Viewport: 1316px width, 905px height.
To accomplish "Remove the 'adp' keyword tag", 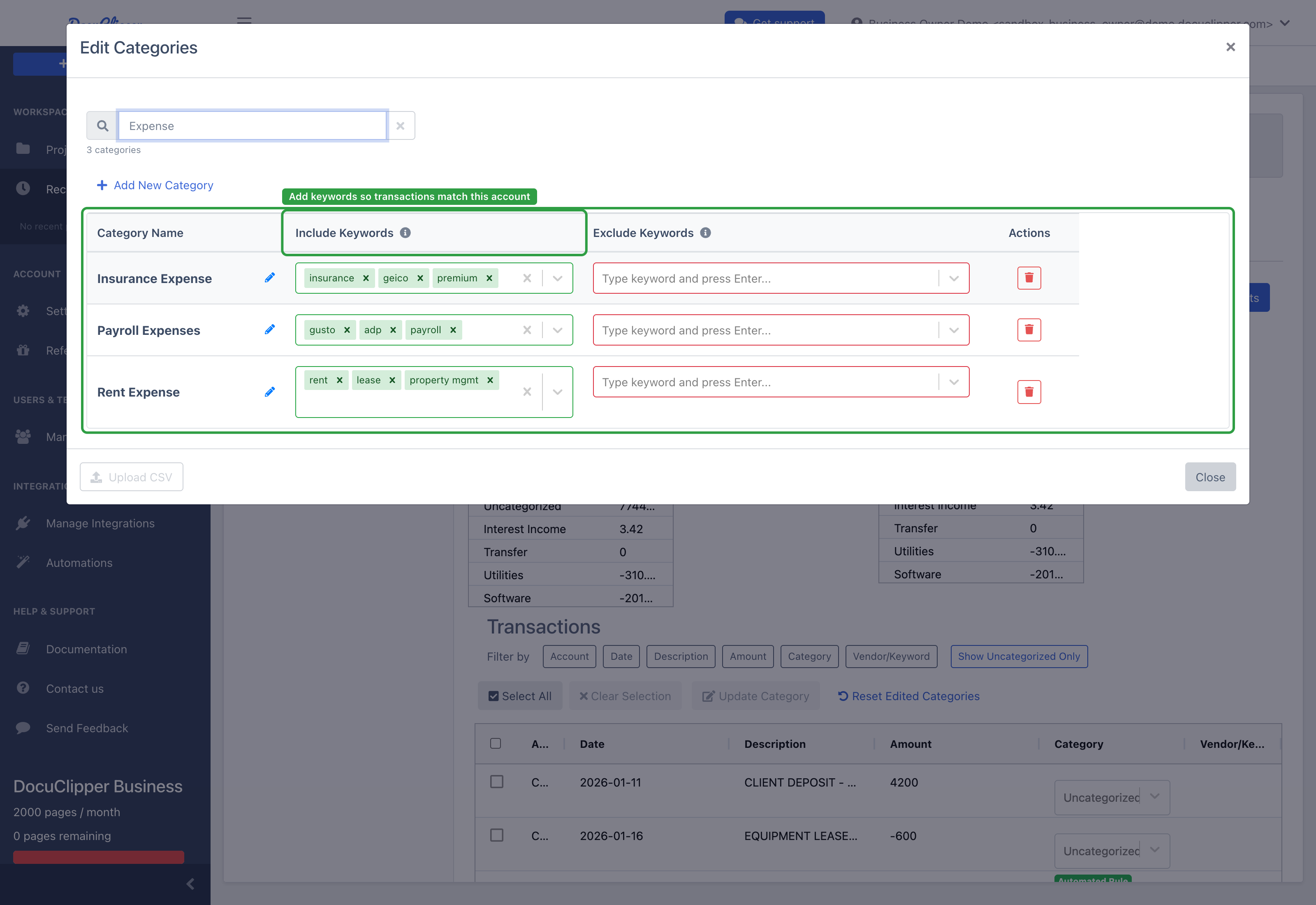I will pyautogui.click(x=393, y=330).
